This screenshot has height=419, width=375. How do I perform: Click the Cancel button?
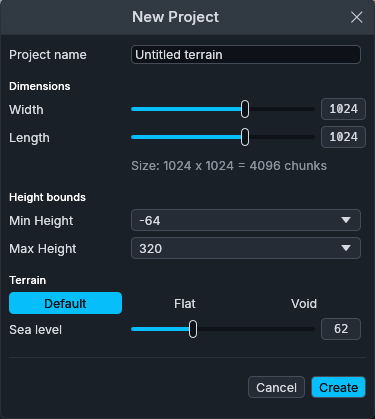(276, 387)
